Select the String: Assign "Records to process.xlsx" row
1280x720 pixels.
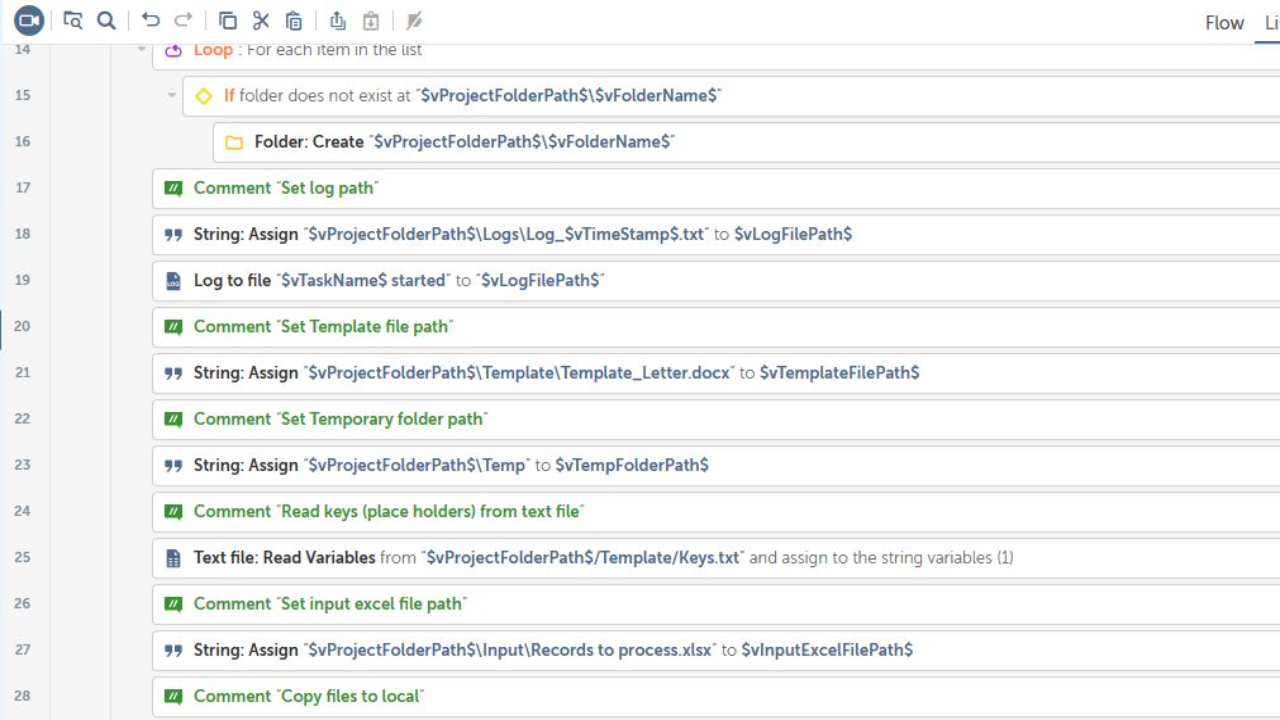tap(716, 650)
